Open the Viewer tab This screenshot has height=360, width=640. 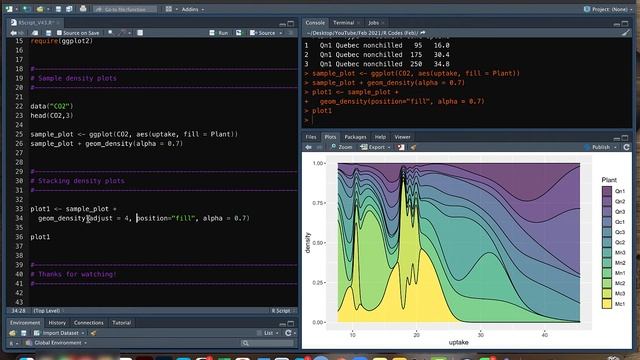(402, 137)
